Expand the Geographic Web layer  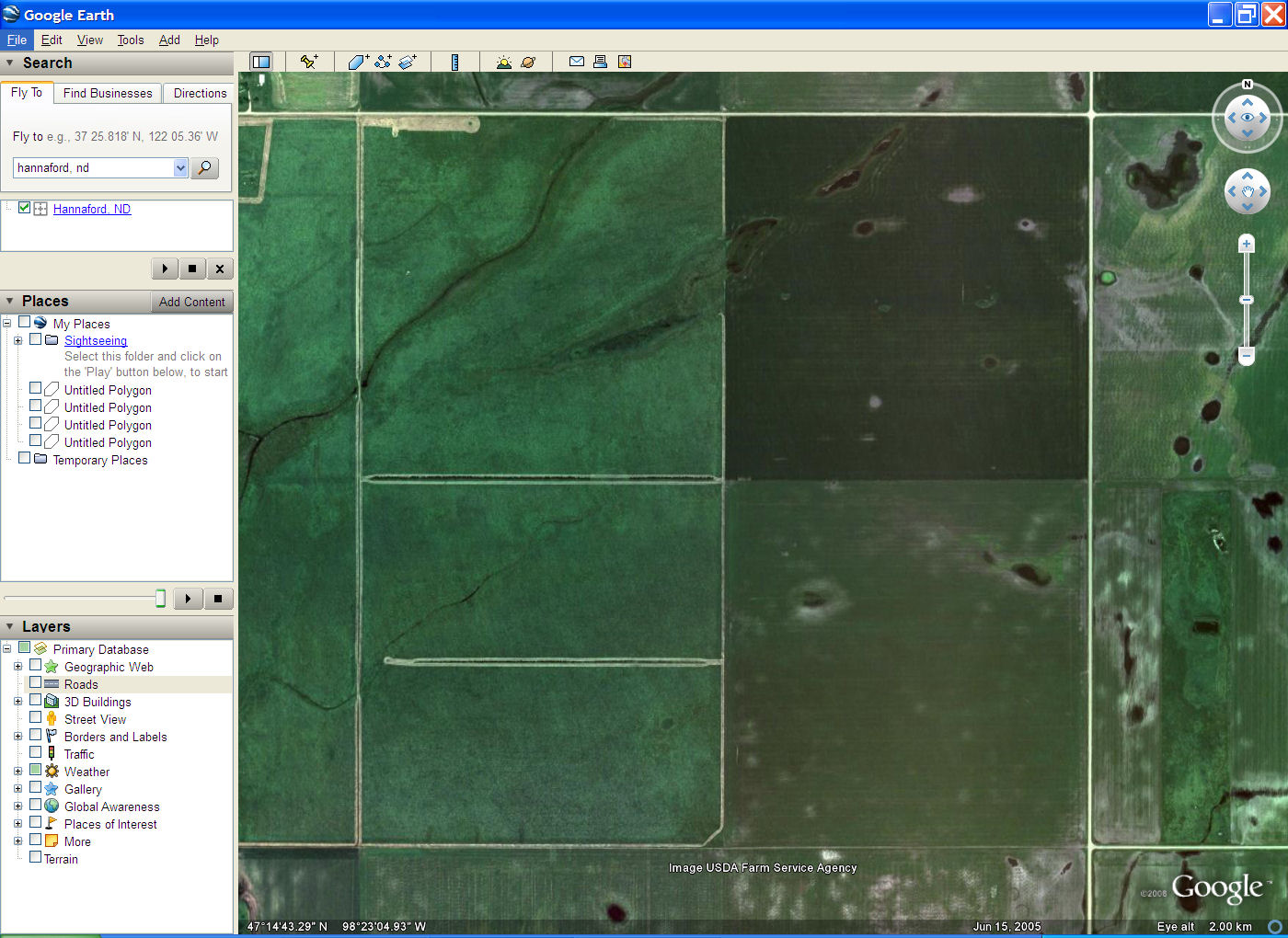pyautogui.click(x=17, y=666)
